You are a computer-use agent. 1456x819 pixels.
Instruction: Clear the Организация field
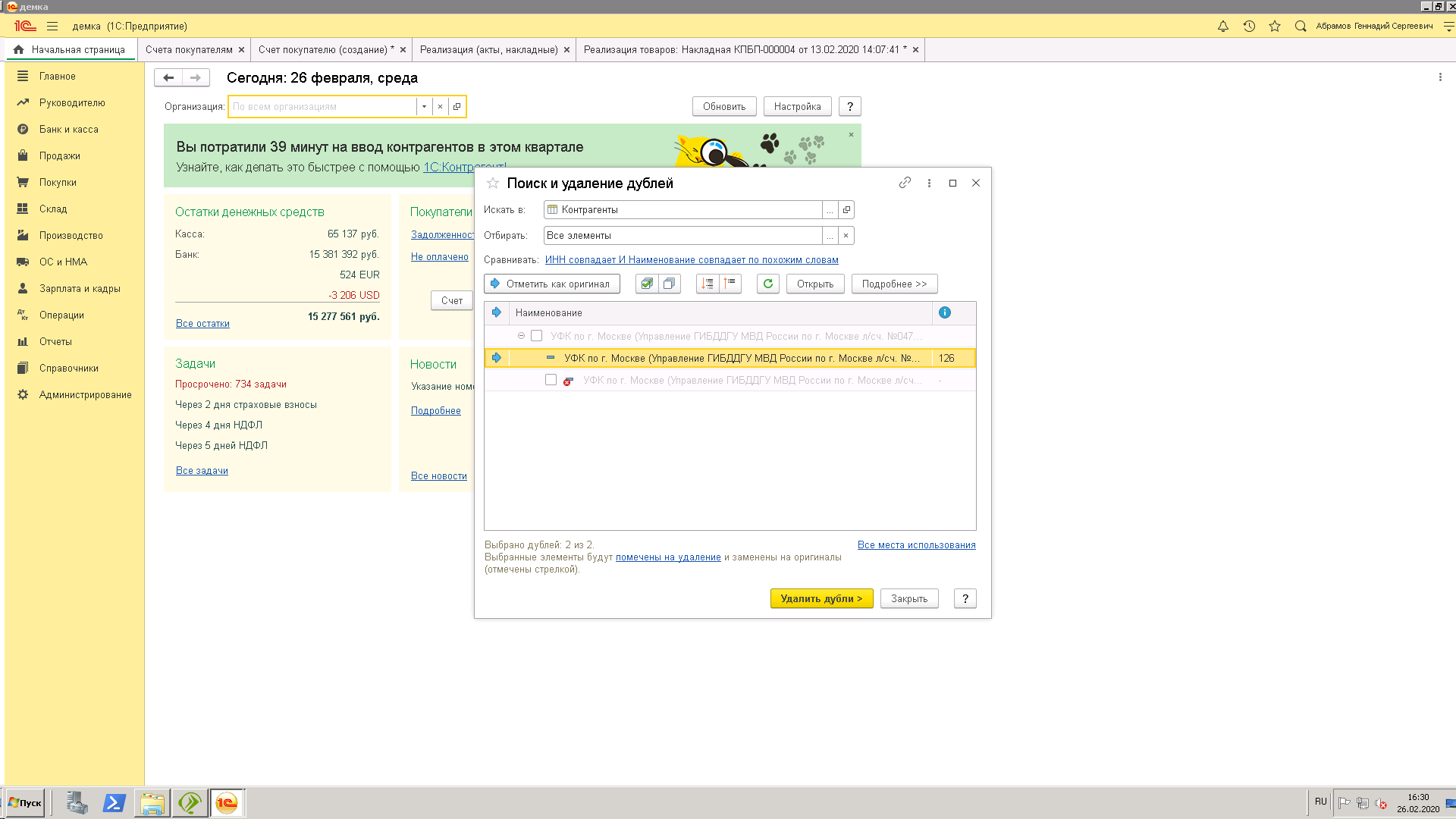[440, 107]
